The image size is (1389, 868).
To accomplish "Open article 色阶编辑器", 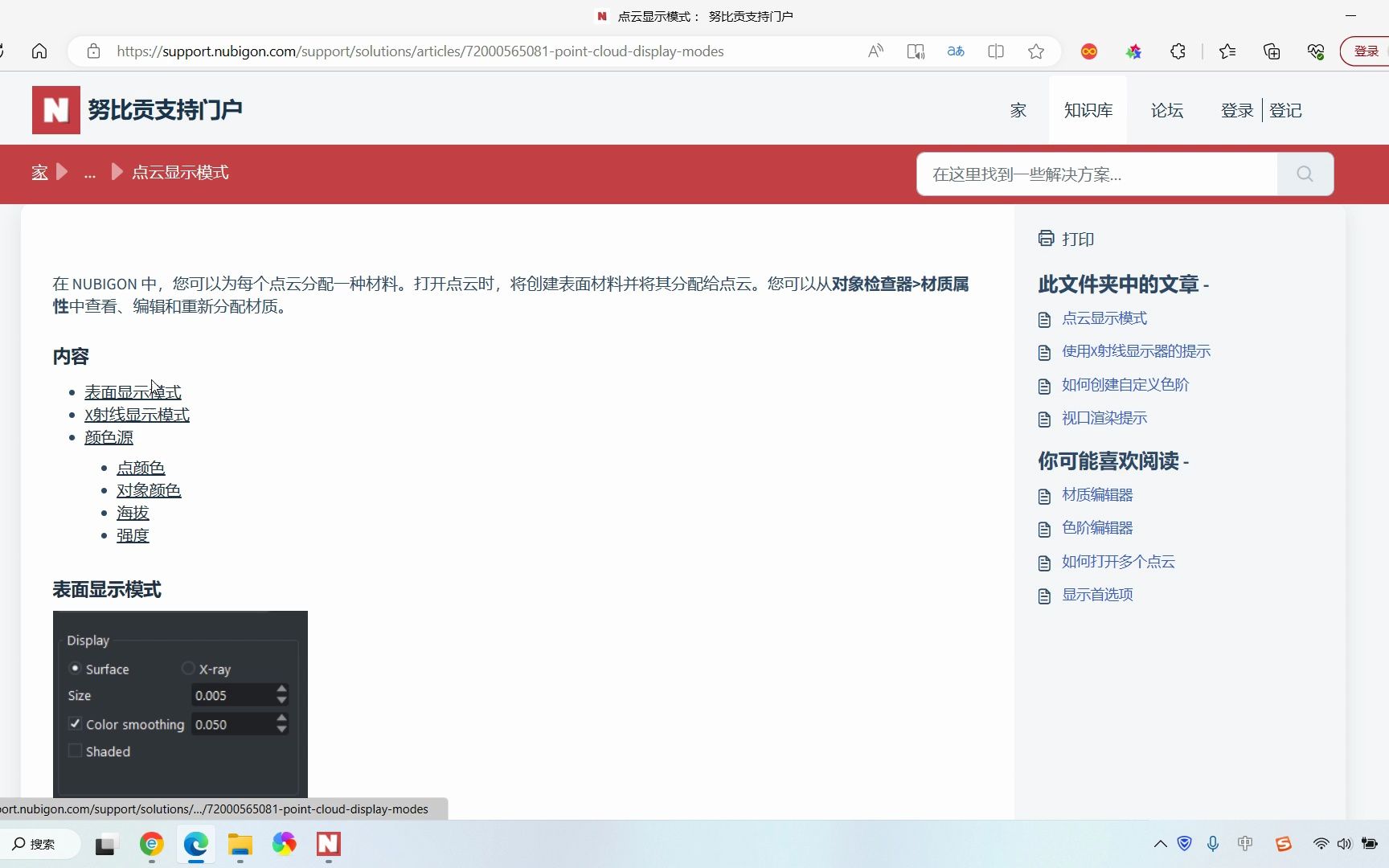I will click(1097, 528).
